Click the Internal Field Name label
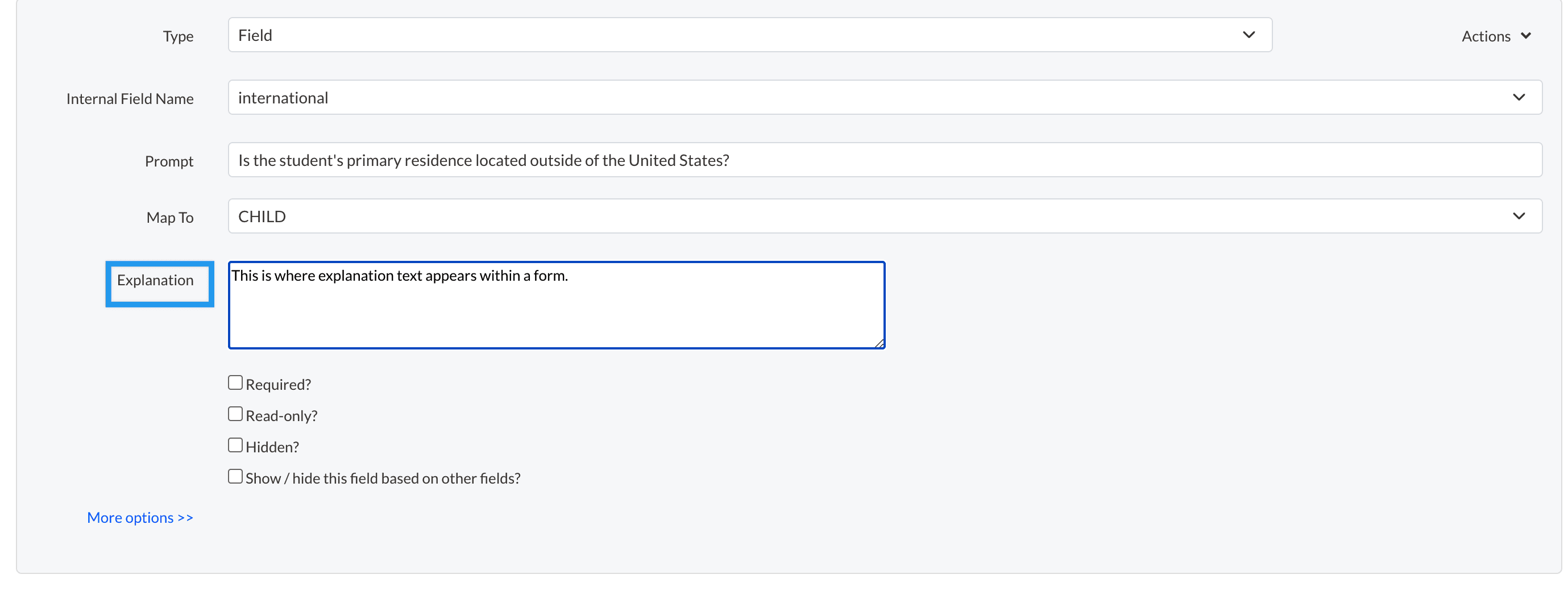Image resolution: width=1568 pixels, height=591 pixels. click(130, 99)
